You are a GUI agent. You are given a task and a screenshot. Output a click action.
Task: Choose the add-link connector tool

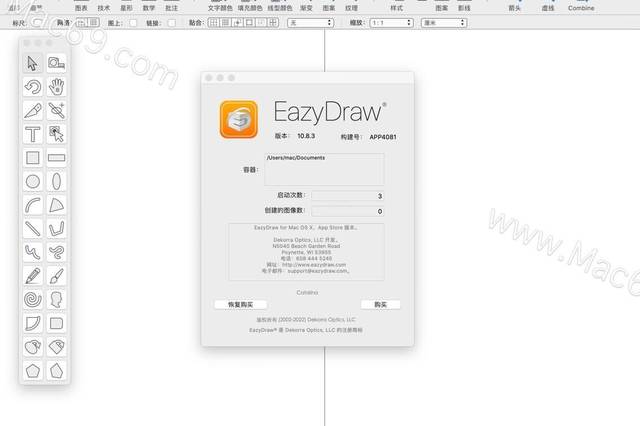[56, 111]
